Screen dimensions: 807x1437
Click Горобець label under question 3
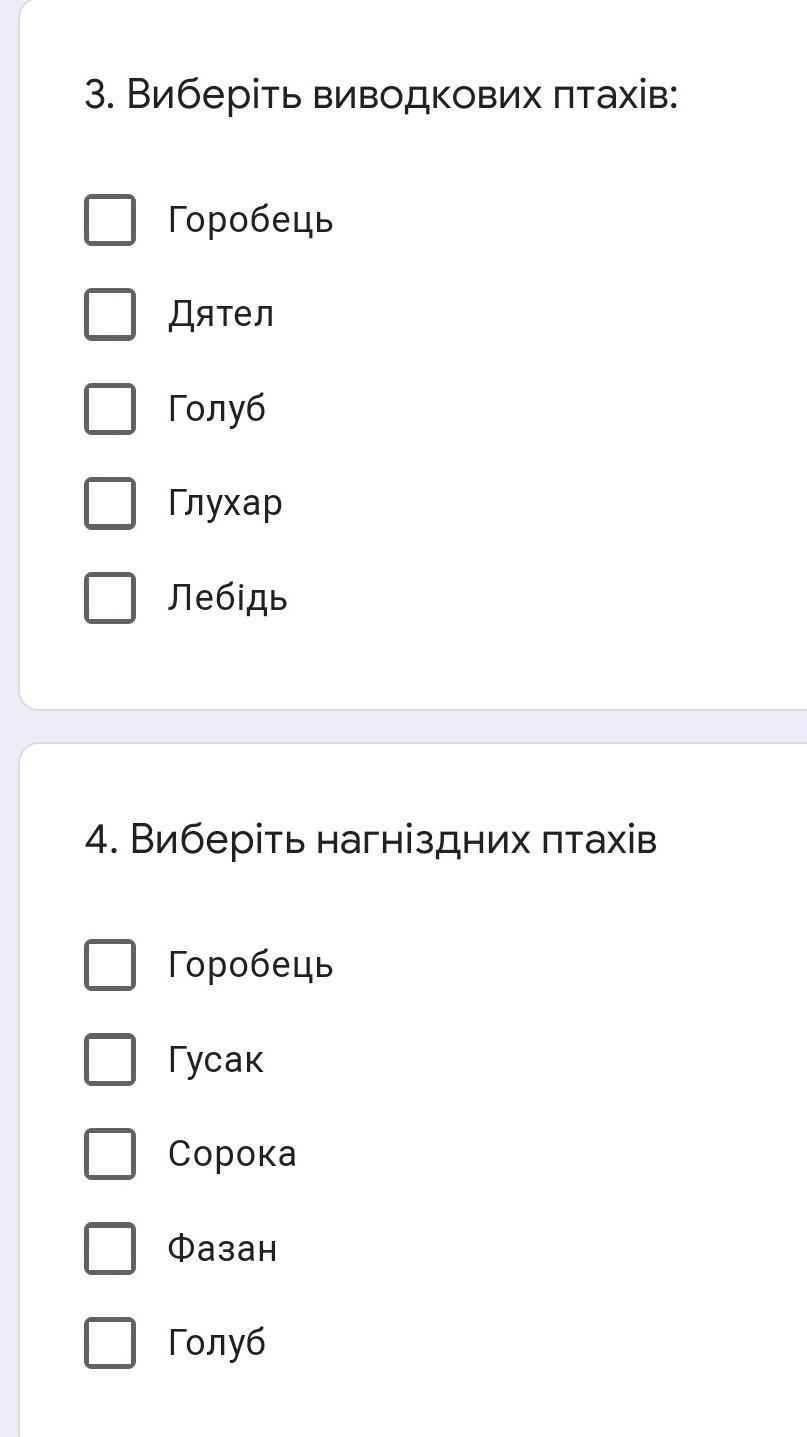pyautogui.click(x=250, y=220)
